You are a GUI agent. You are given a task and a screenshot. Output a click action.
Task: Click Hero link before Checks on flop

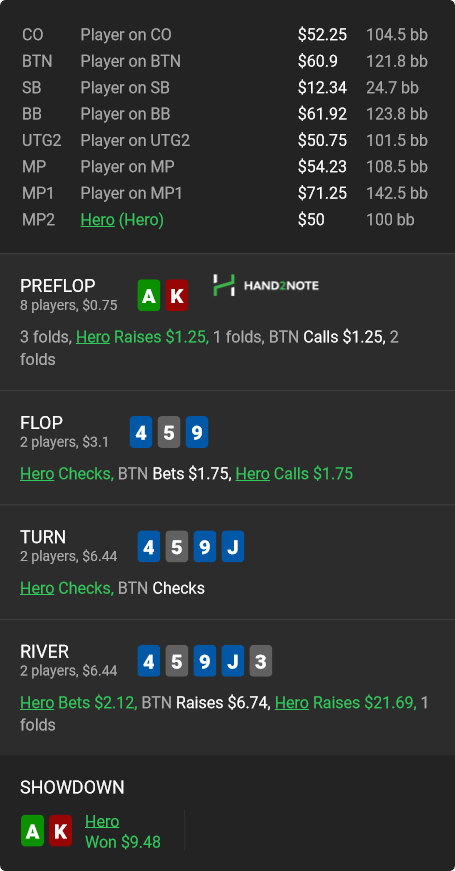pos(37,474)
